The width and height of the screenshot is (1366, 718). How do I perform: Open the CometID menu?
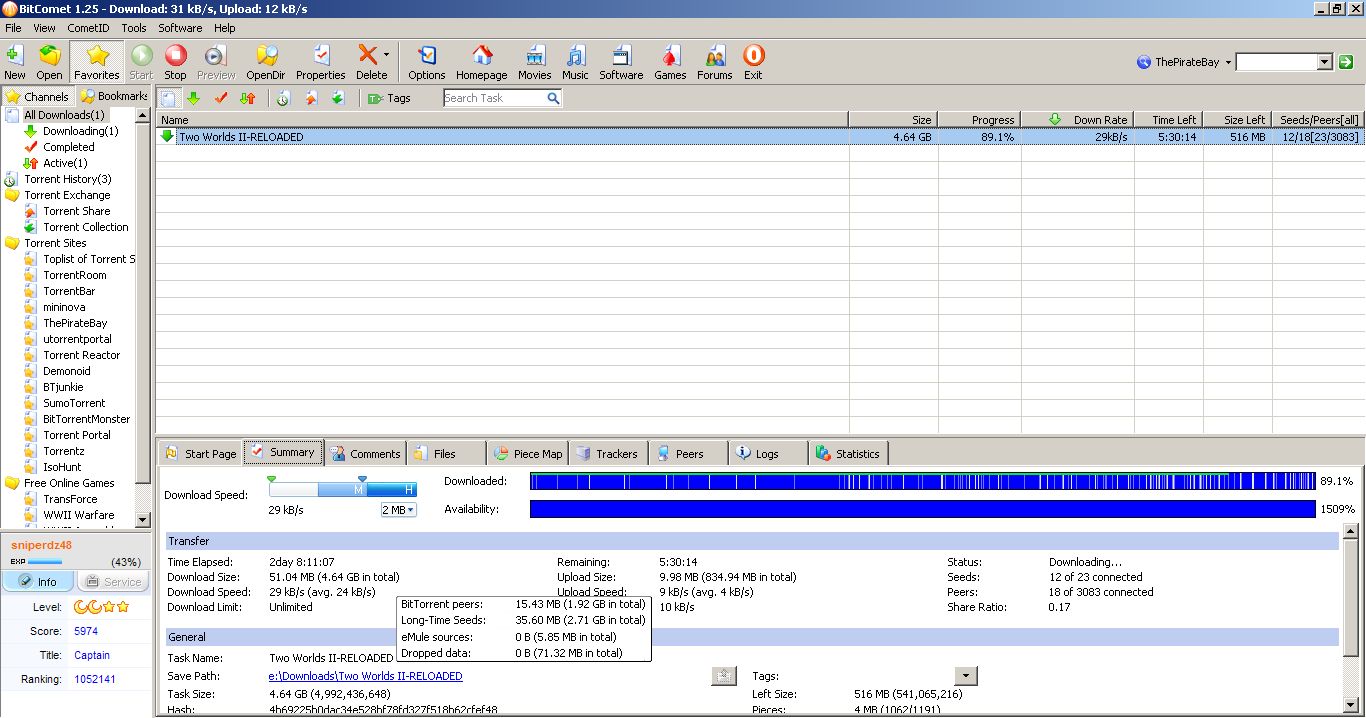88,28
